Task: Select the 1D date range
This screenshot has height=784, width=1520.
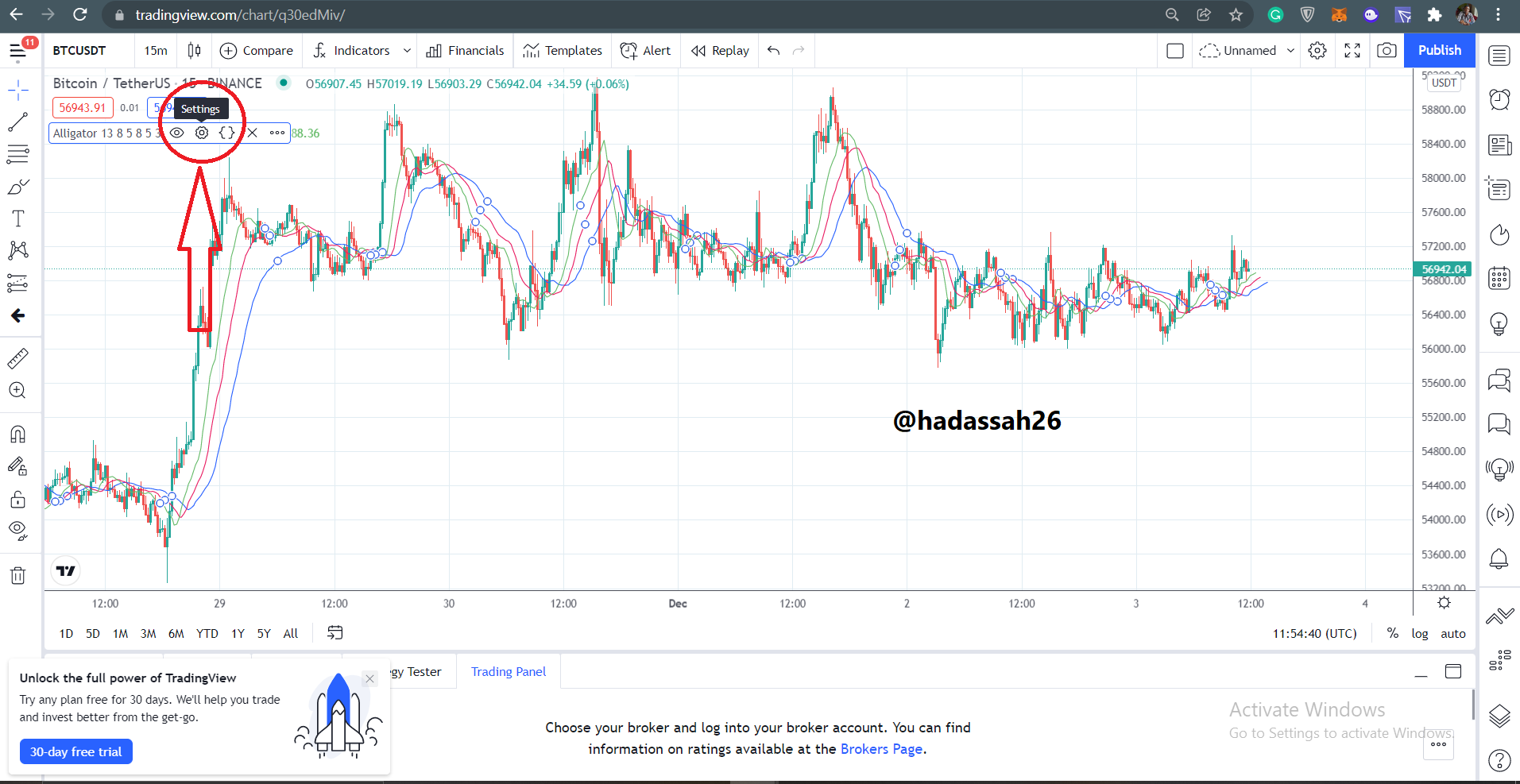Action: pyautogui.click(x=66, y=633)
